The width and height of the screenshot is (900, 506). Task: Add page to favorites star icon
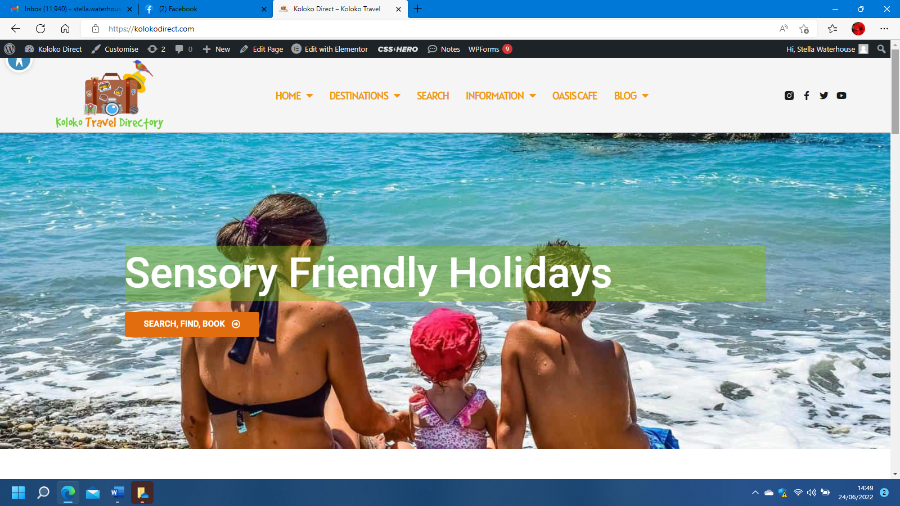tap(804, 29)
